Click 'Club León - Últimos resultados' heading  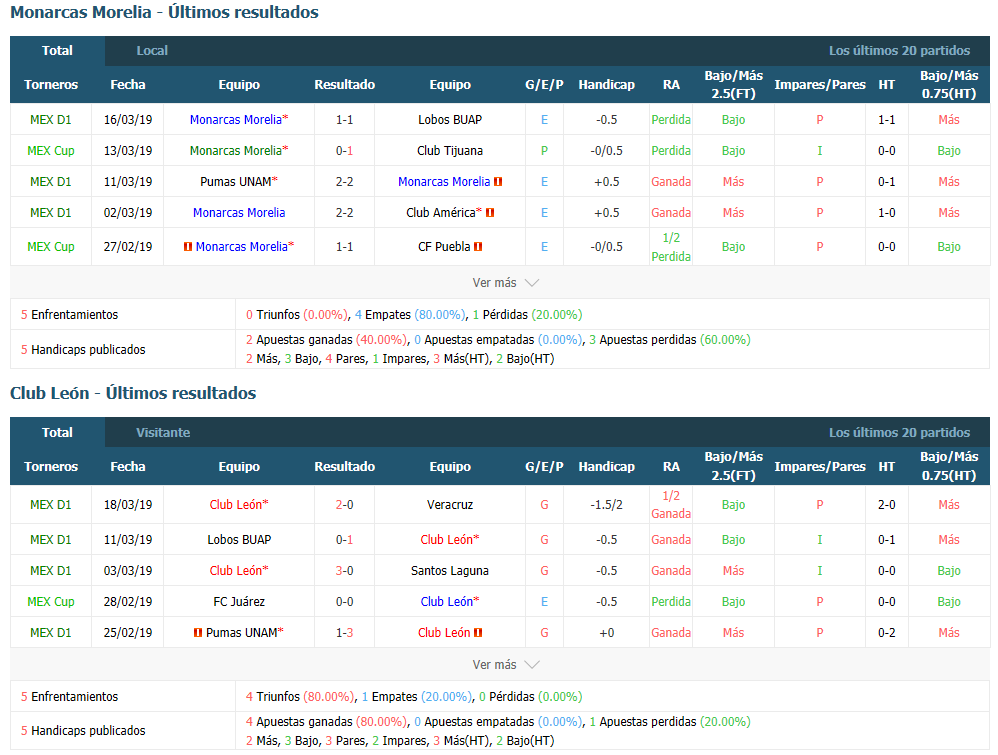[133, 393]
